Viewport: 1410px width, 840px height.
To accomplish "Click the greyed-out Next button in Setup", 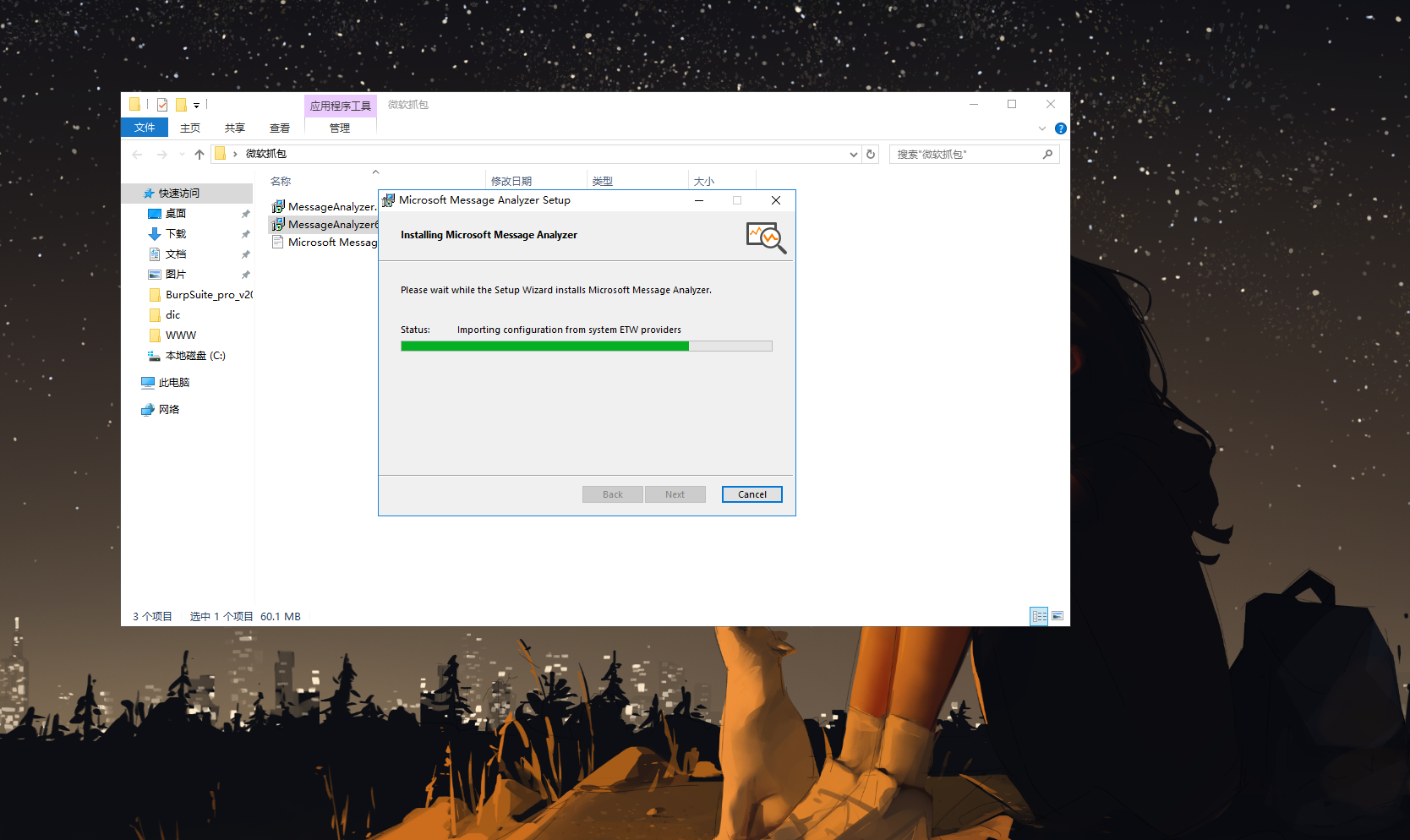I will point(675,494).
